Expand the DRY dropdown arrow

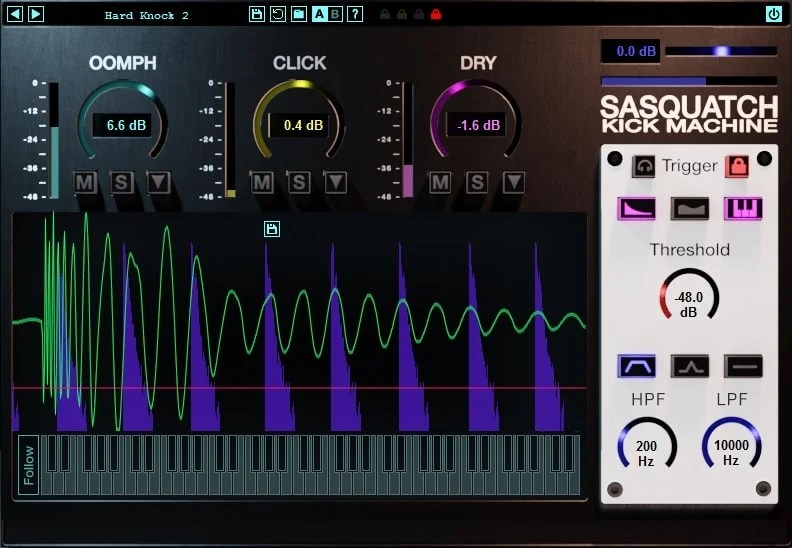[x=514, y=182]
